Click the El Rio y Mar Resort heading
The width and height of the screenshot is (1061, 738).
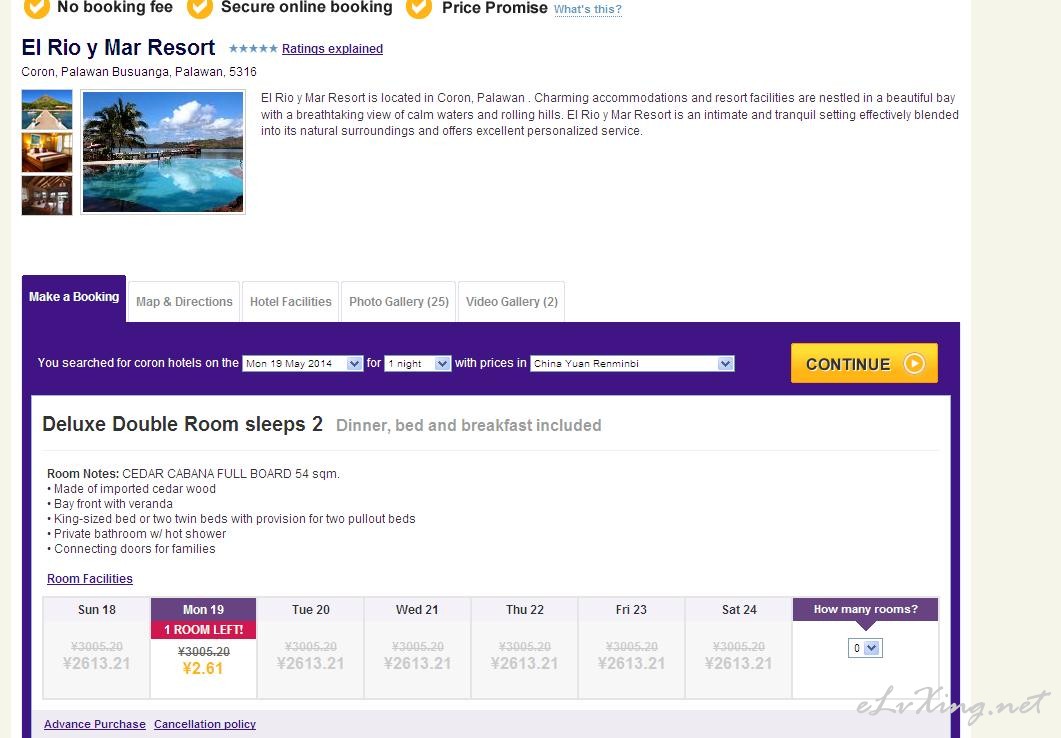[x=118, y=47]
